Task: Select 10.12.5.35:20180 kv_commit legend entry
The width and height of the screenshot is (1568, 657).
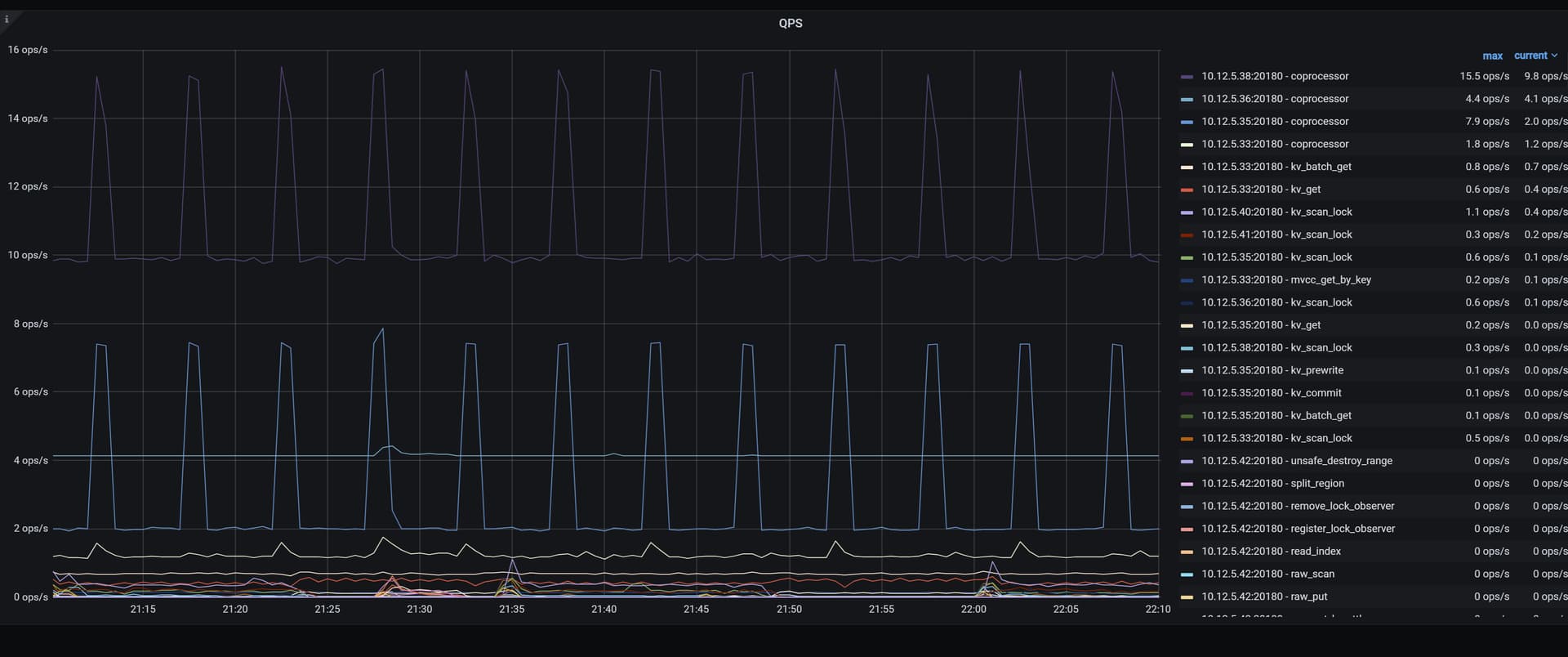Action: click(1271, 393)
